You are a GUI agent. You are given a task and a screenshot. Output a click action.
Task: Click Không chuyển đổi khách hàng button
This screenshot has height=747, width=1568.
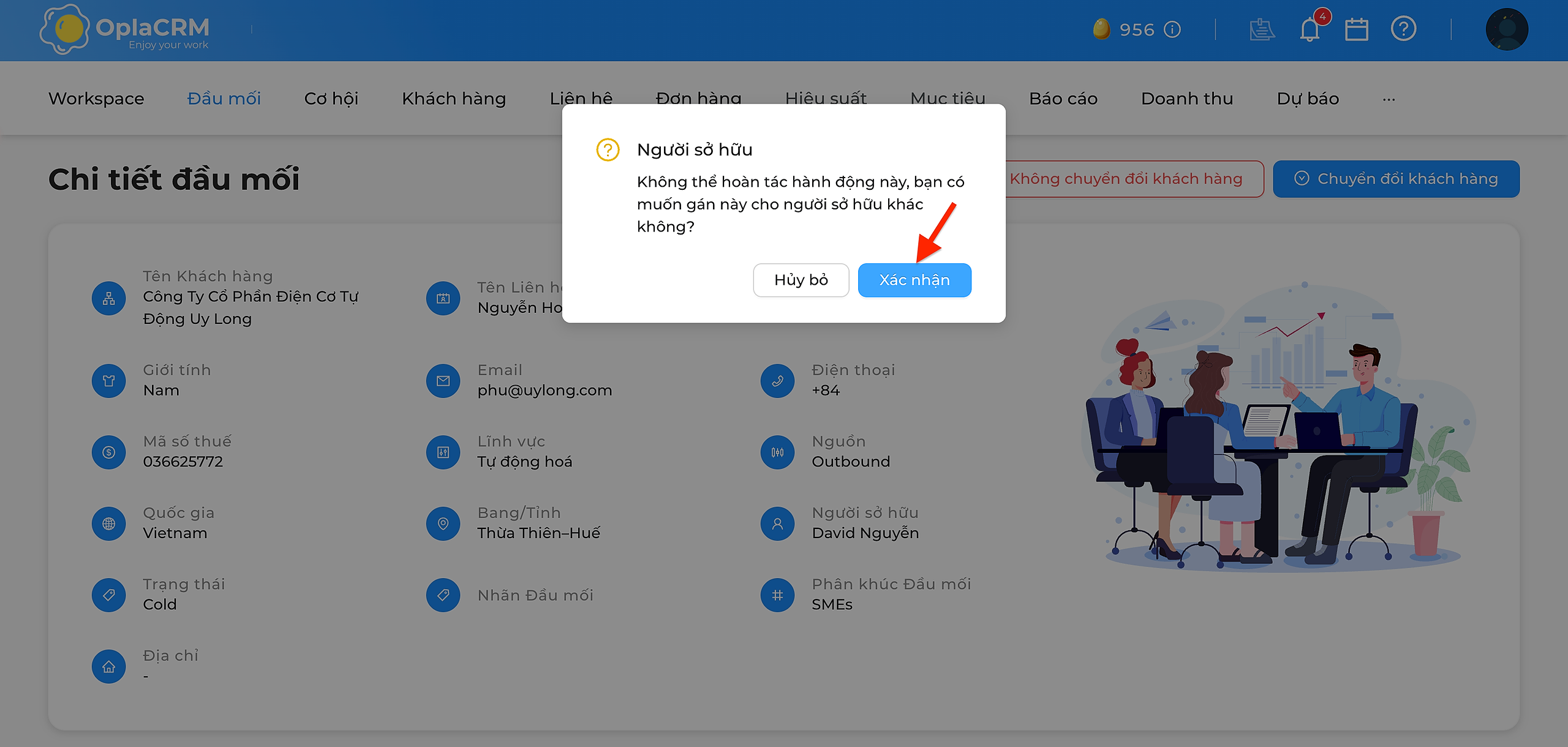click(x=1134, y=179)
